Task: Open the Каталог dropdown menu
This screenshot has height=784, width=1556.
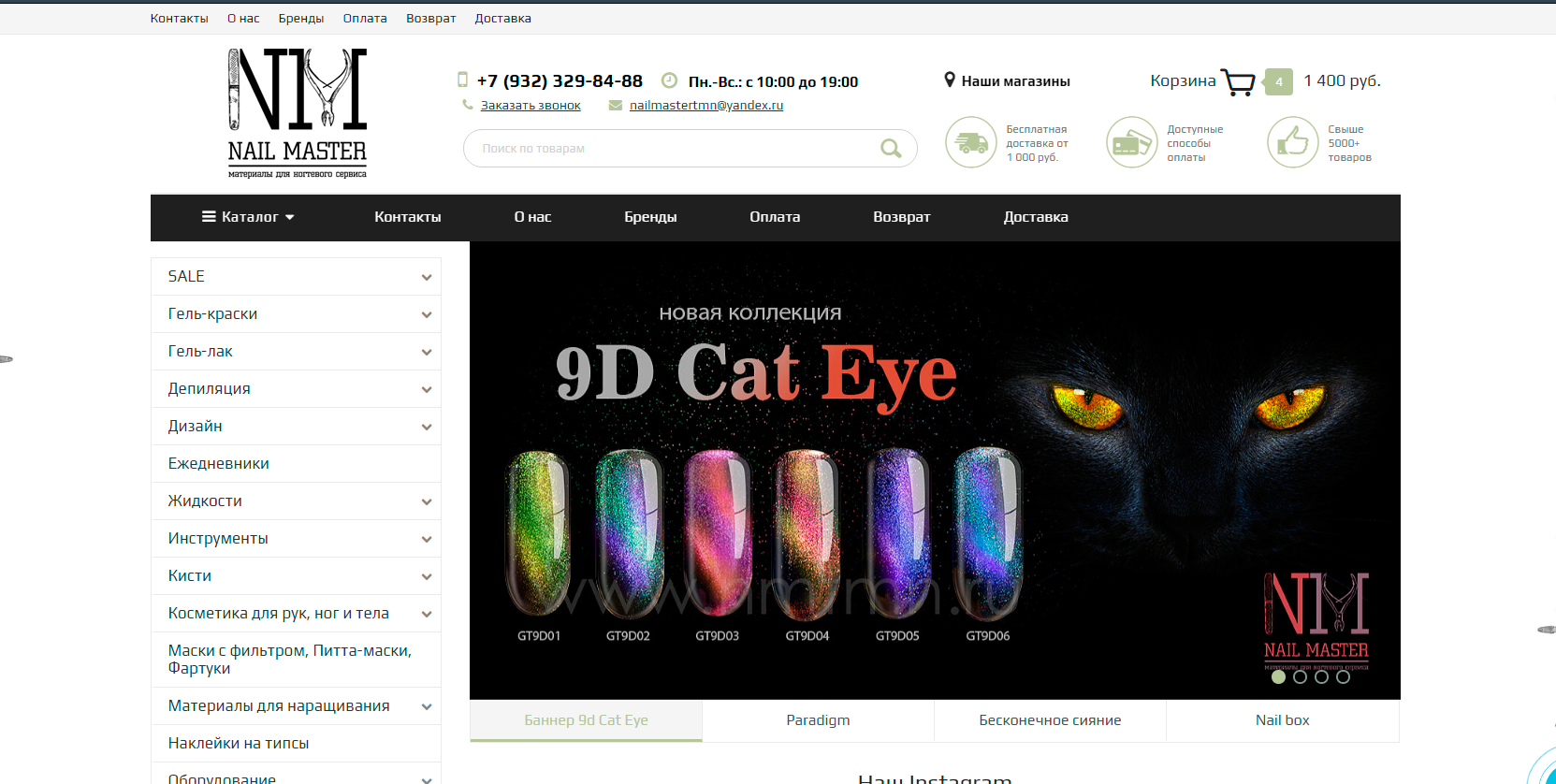Action: pyautogui.click(x=249, y=216)
